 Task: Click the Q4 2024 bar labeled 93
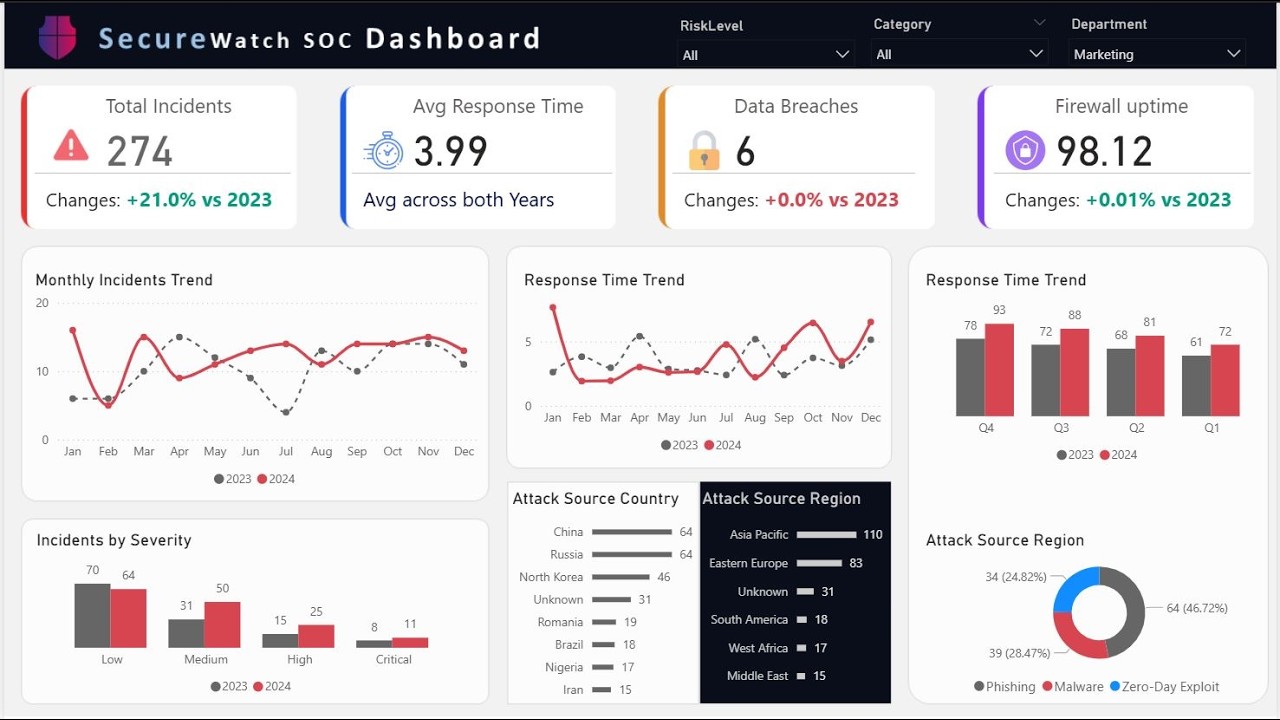pyautogui.click(x=999, y=370)
